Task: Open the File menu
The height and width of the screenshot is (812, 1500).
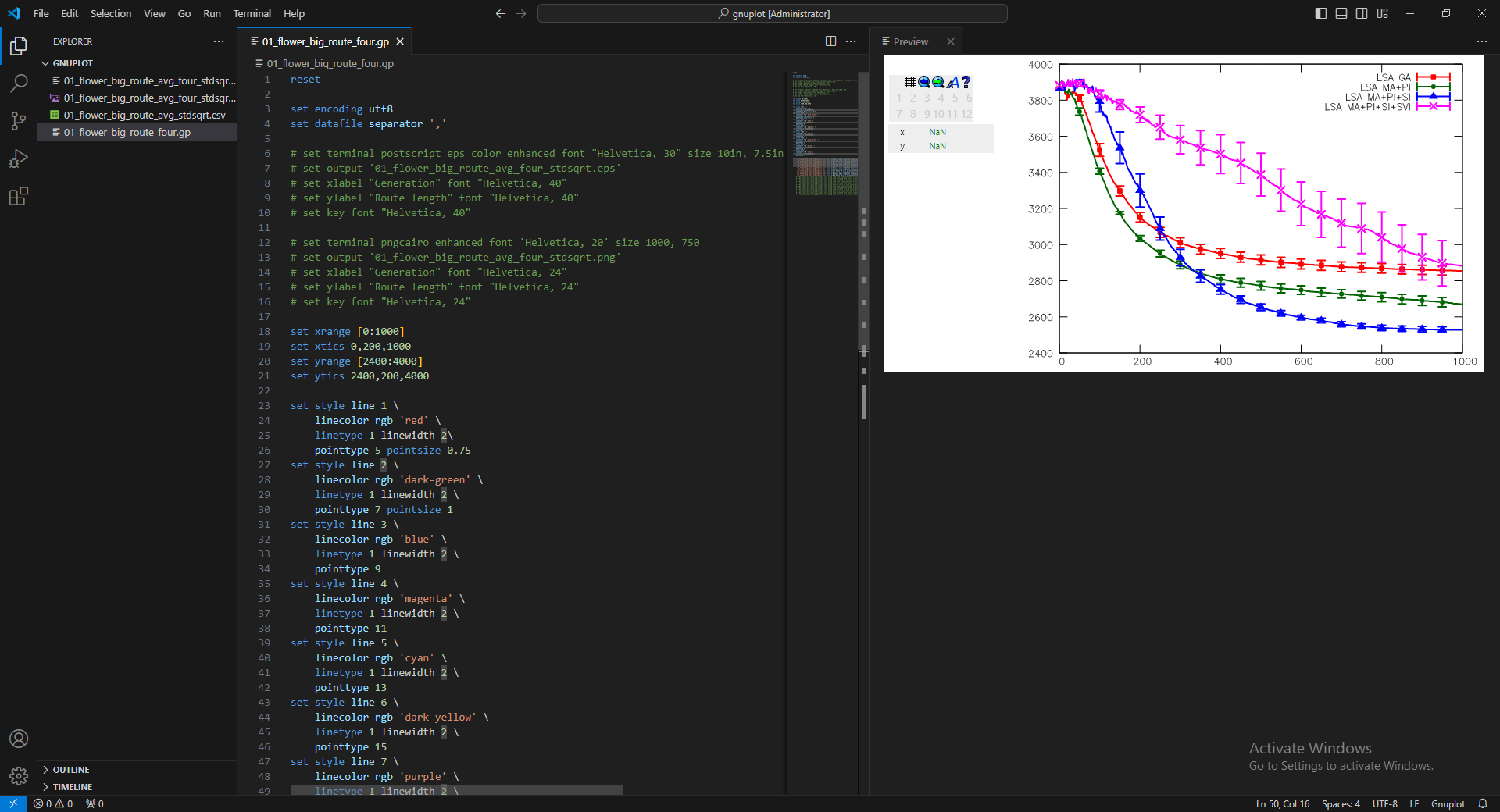Action: [41, 13]
